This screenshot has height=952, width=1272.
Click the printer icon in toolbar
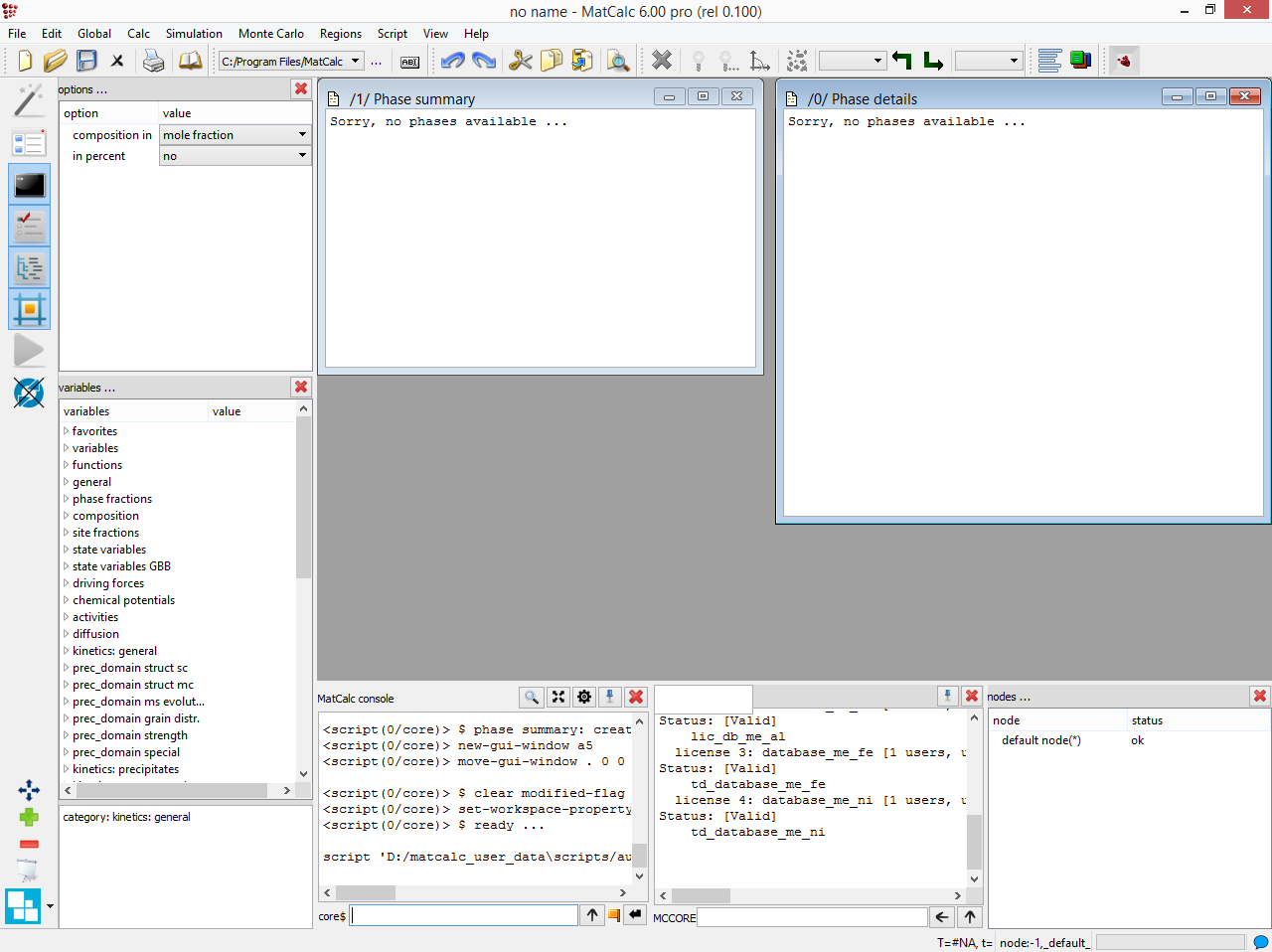point(153,62)
